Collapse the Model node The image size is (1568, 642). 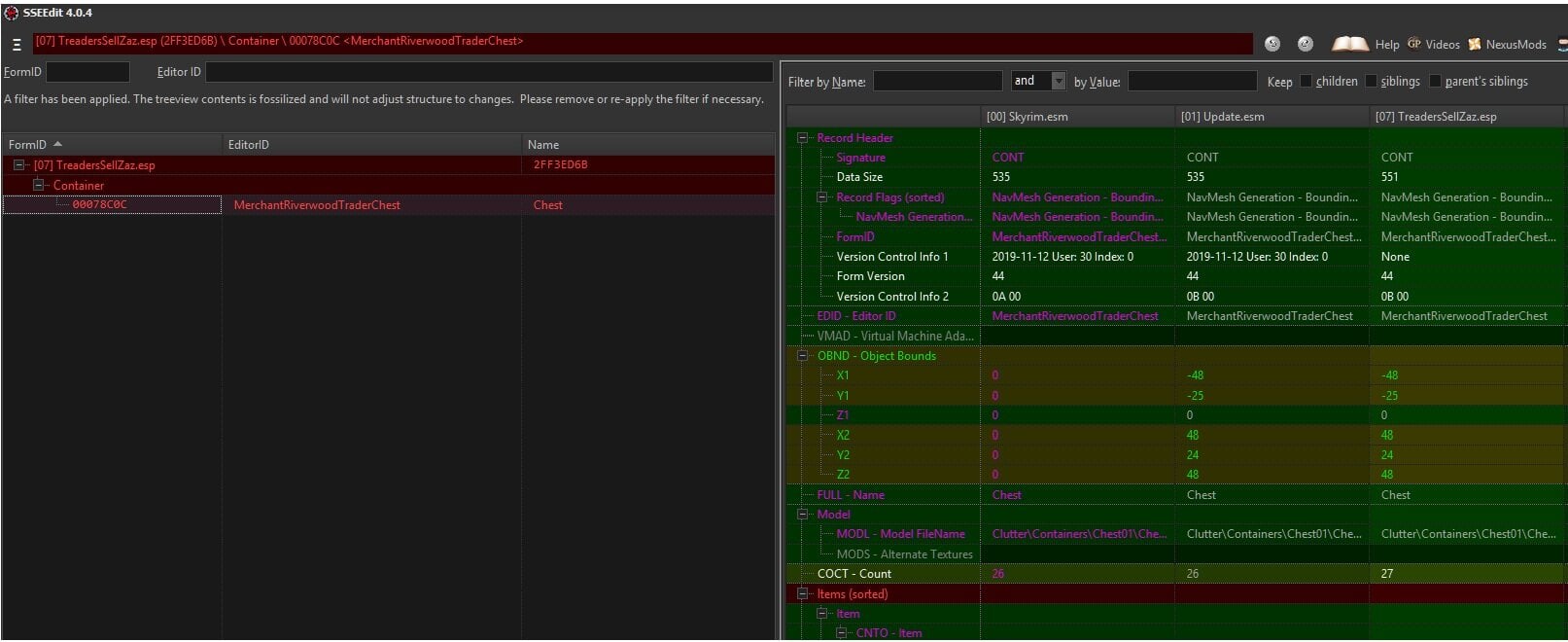(x=803, y=515)
